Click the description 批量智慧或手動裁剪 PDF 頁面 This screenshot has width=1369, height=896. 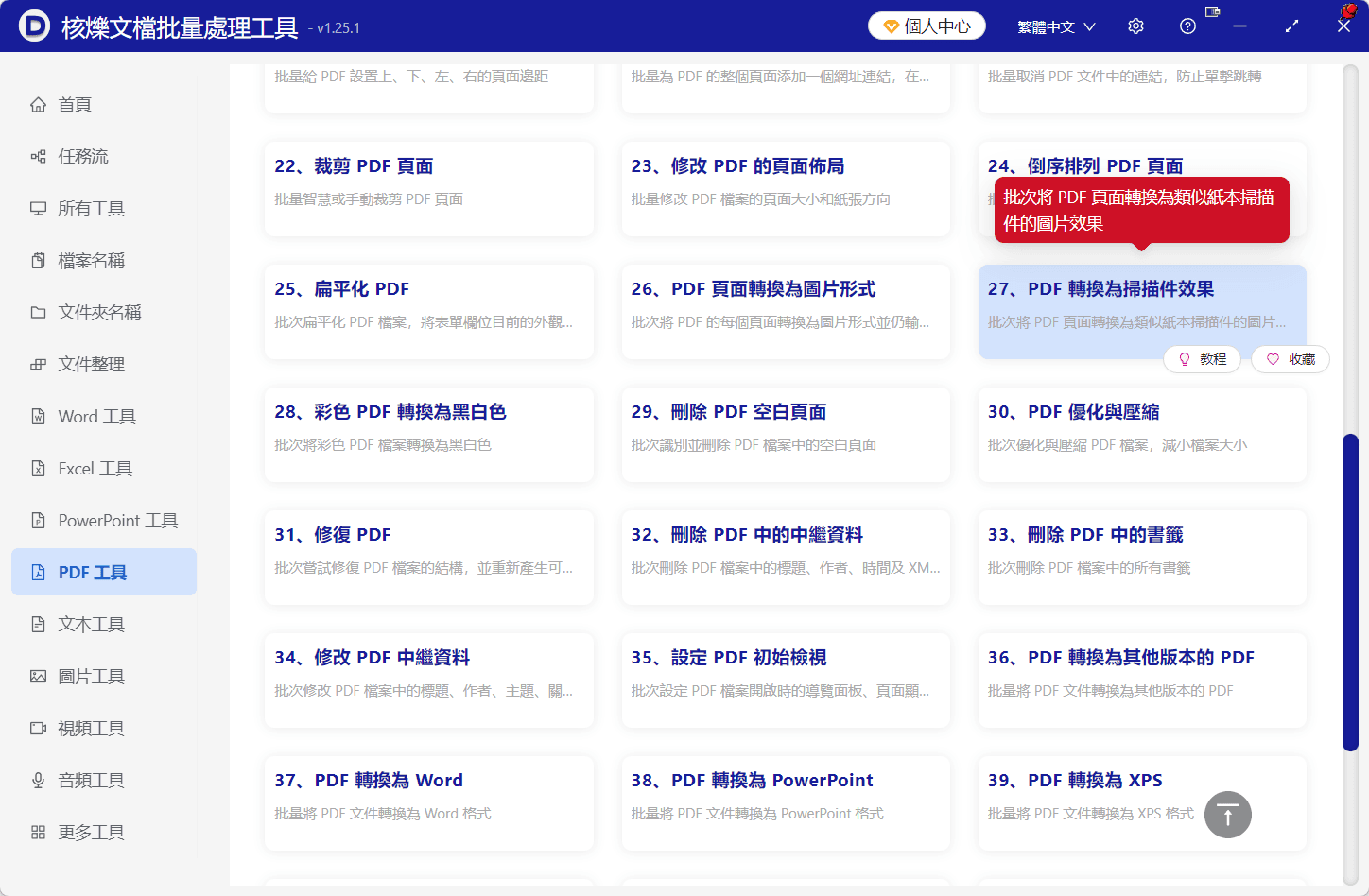[369, 199]
